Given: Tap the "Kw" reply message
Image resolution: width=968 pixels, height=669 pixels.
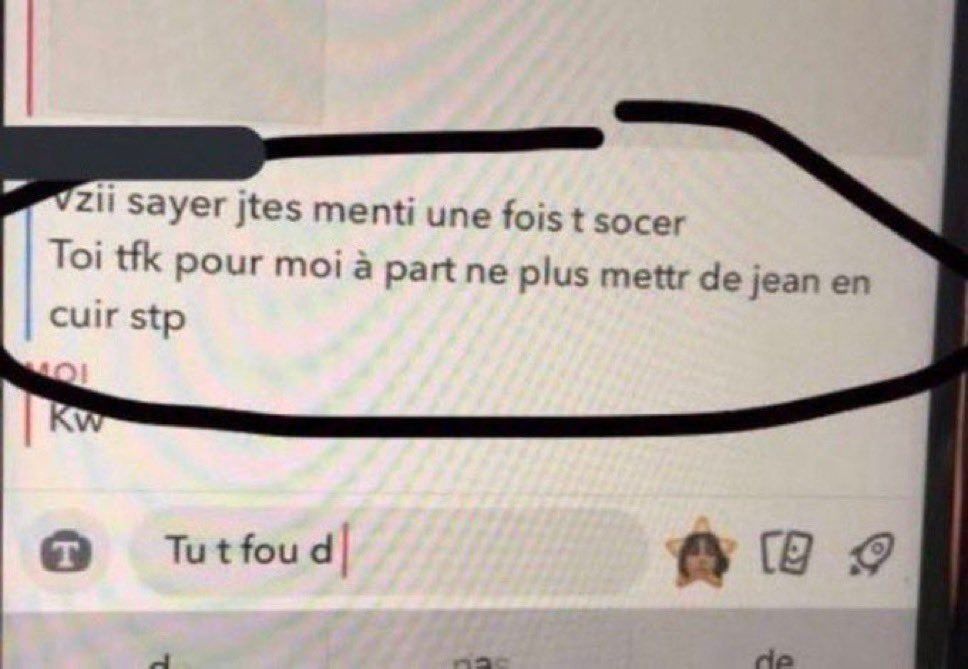Looking at the screenshot, I should pyautogui.click(x=77, y=420).
